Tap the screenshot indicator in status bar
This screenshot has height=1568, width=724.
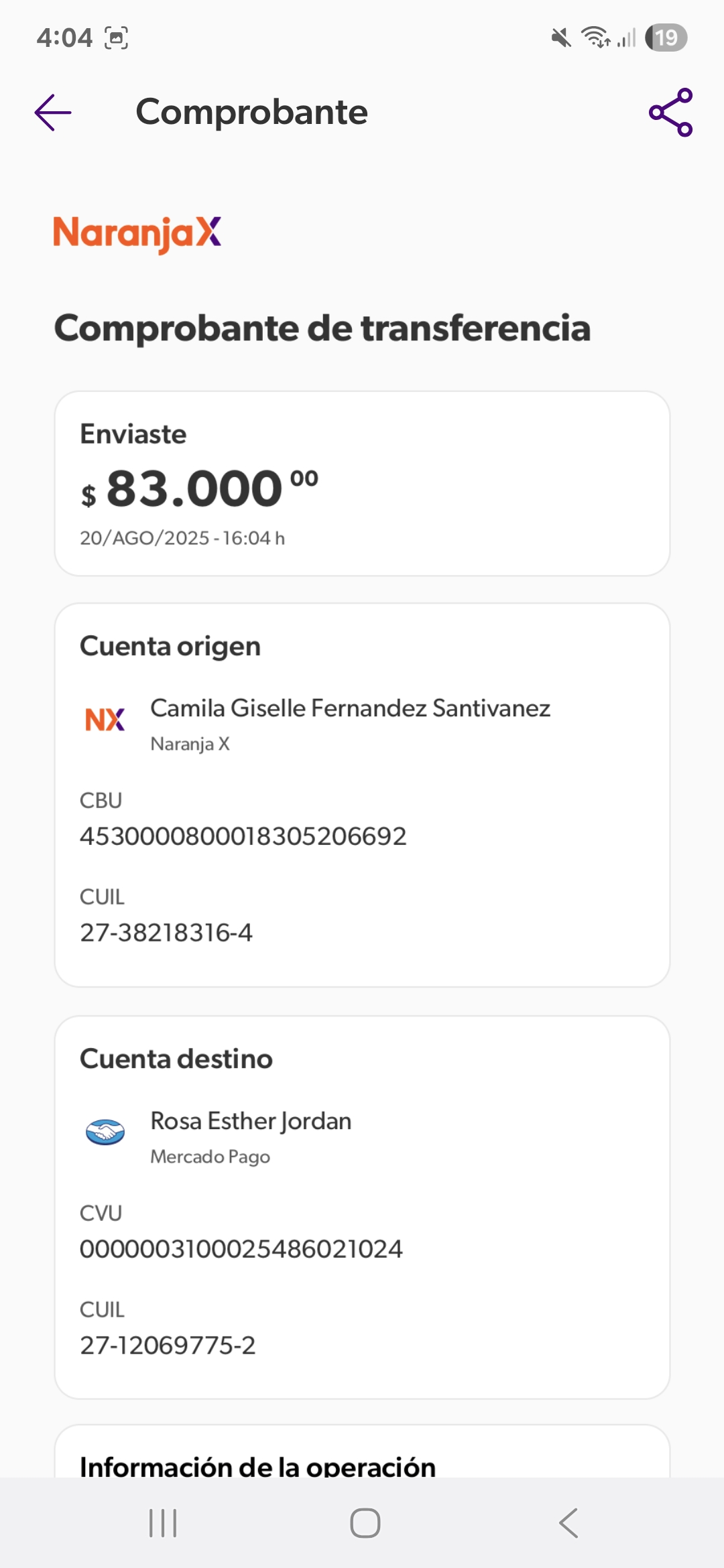pos(117,38)
